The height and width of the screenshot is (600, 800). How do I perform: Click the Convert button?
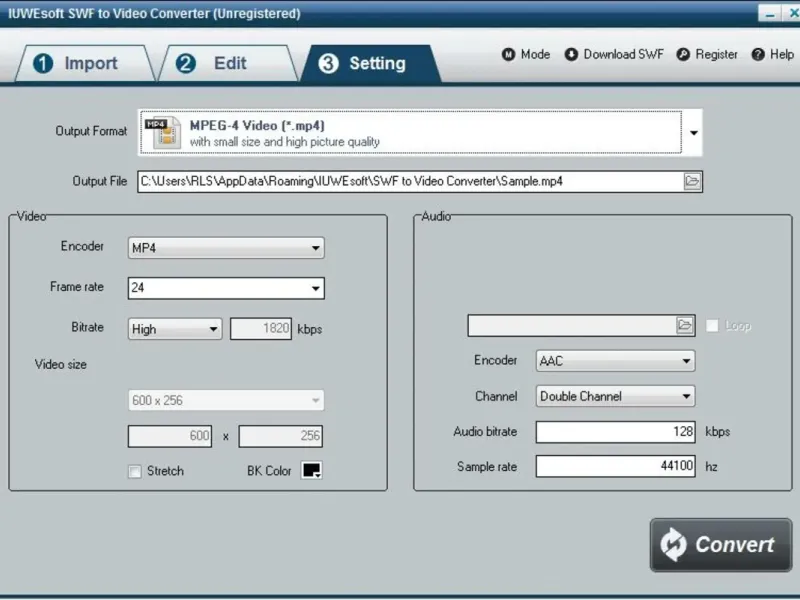[x=721, y=545]
